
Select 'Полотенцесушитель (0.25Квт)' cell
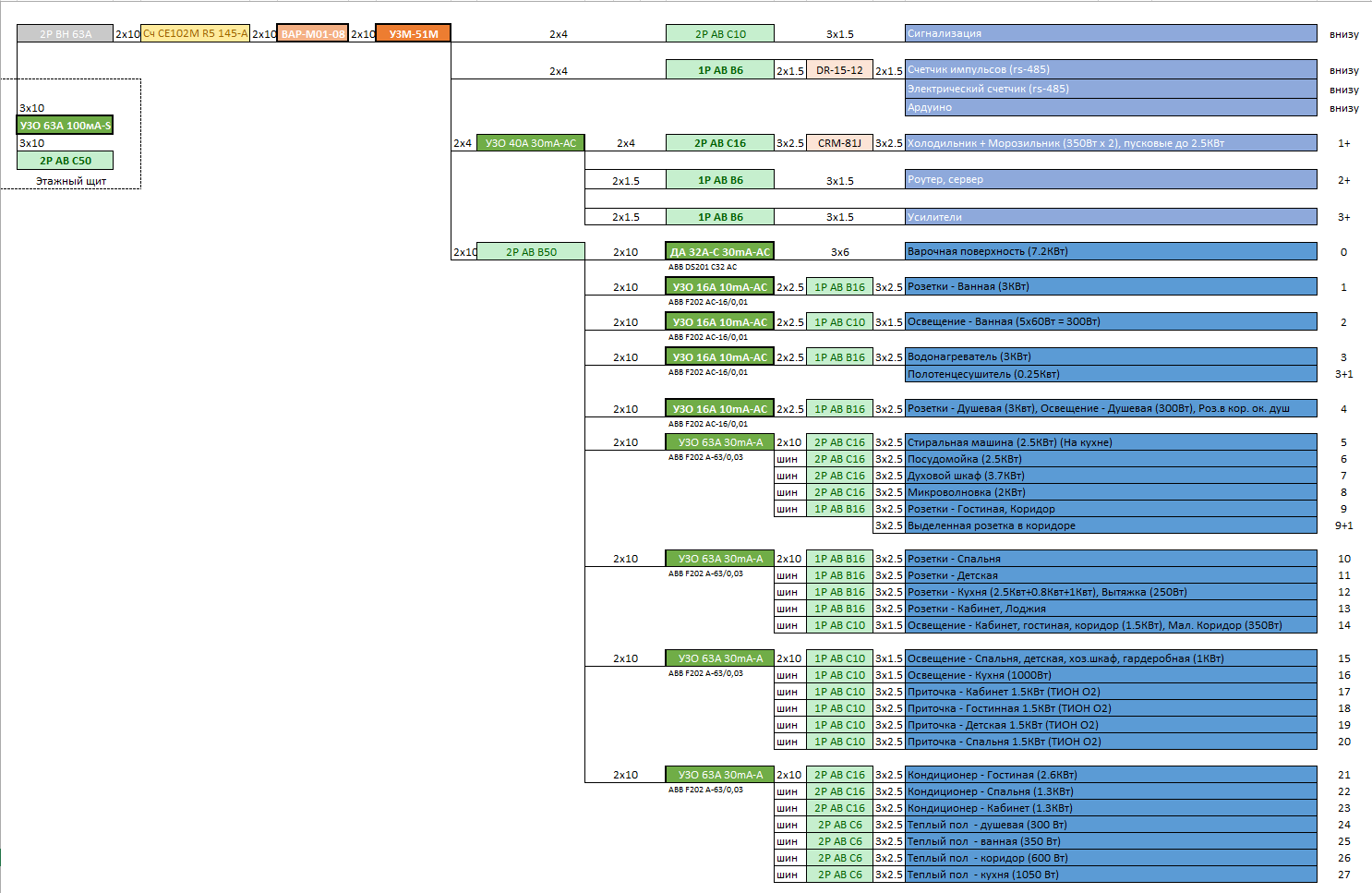click(1112, 374)
